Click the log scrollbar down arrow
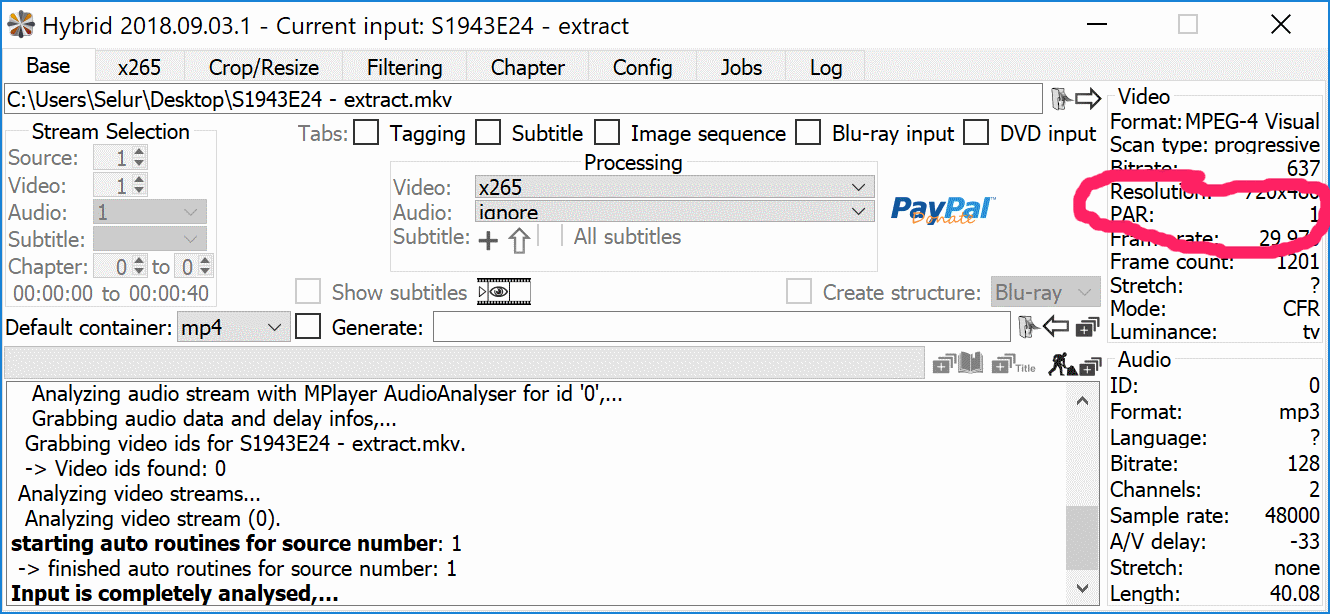The image size is (1330, 614). (1081, 588)
